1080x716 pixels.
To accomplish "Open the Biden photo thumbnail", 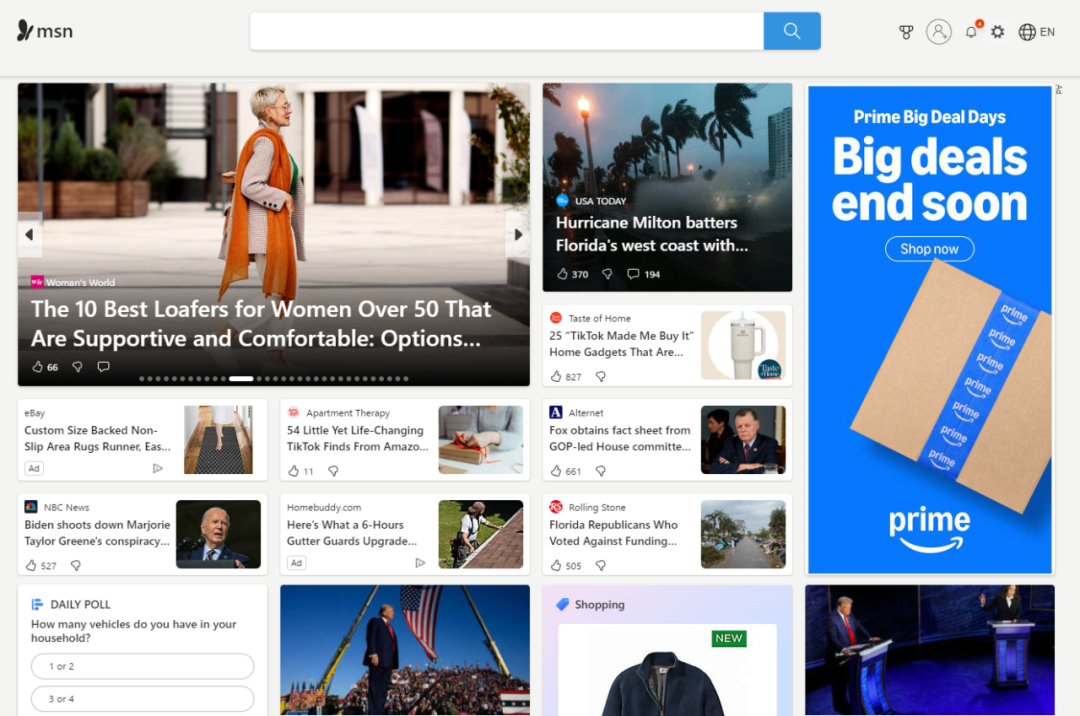I will tap(218, 534).
